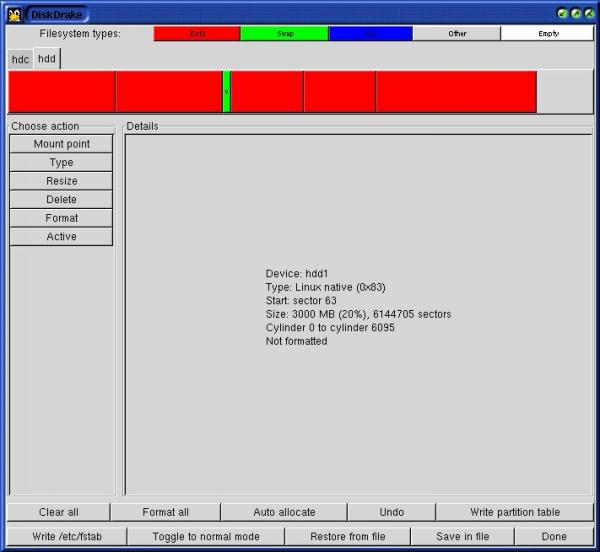Click the Other filesystem type legend
The image size is (600, 552).
click(x=457, y=33)
